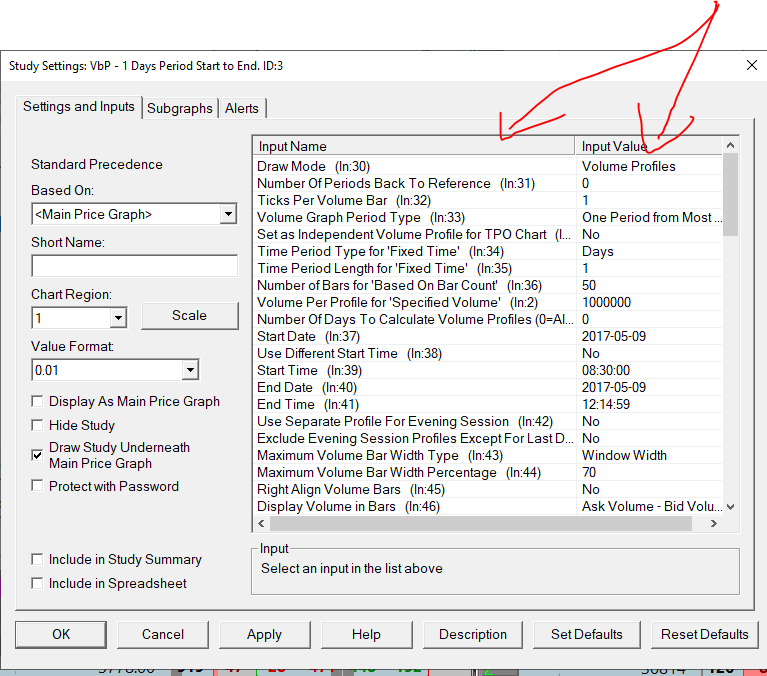This screenshot has width=767, height=676.
Task: Click the Apply button
Action: [x=265, y=634]
